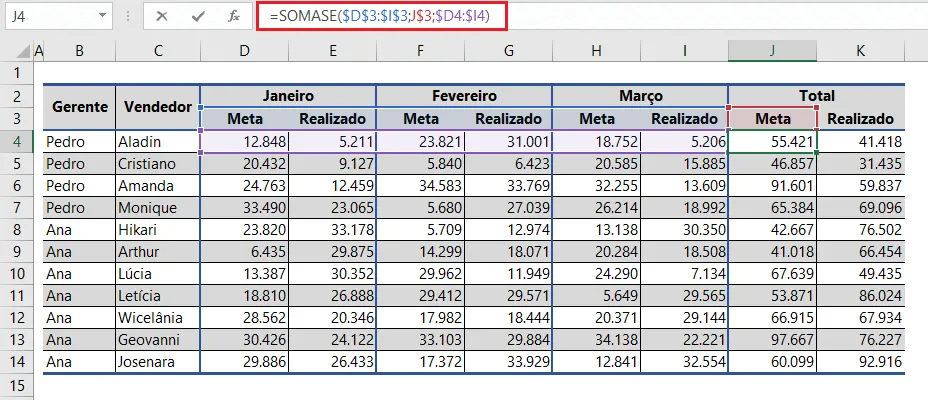The width and height of the screenshot is (928, 400).
Task: Click cell with value 34.583
Action: point(420,186)
